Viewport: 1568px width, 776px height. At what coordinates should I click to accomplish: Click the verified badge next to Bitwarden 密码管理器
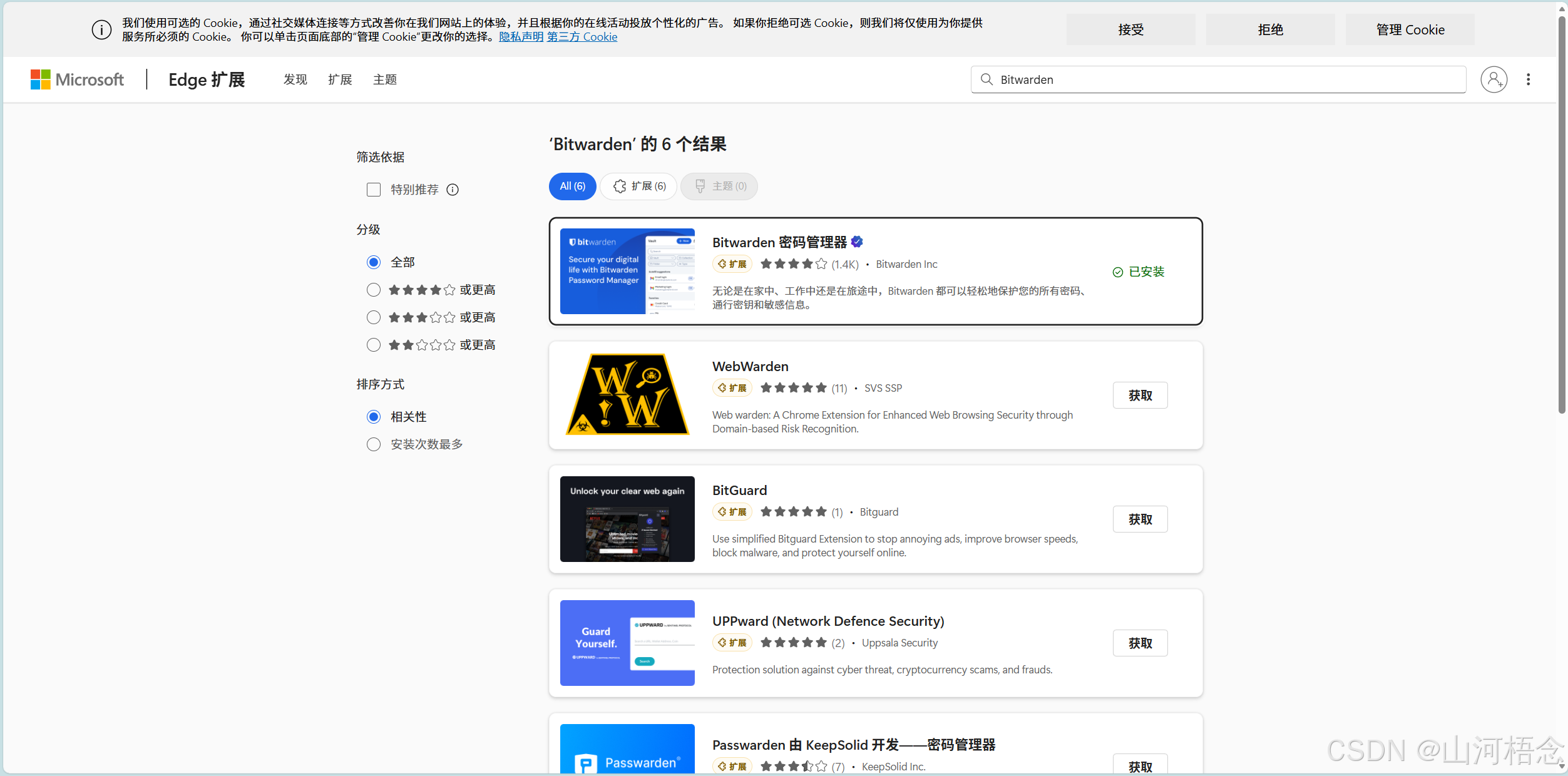click(857, 242)
